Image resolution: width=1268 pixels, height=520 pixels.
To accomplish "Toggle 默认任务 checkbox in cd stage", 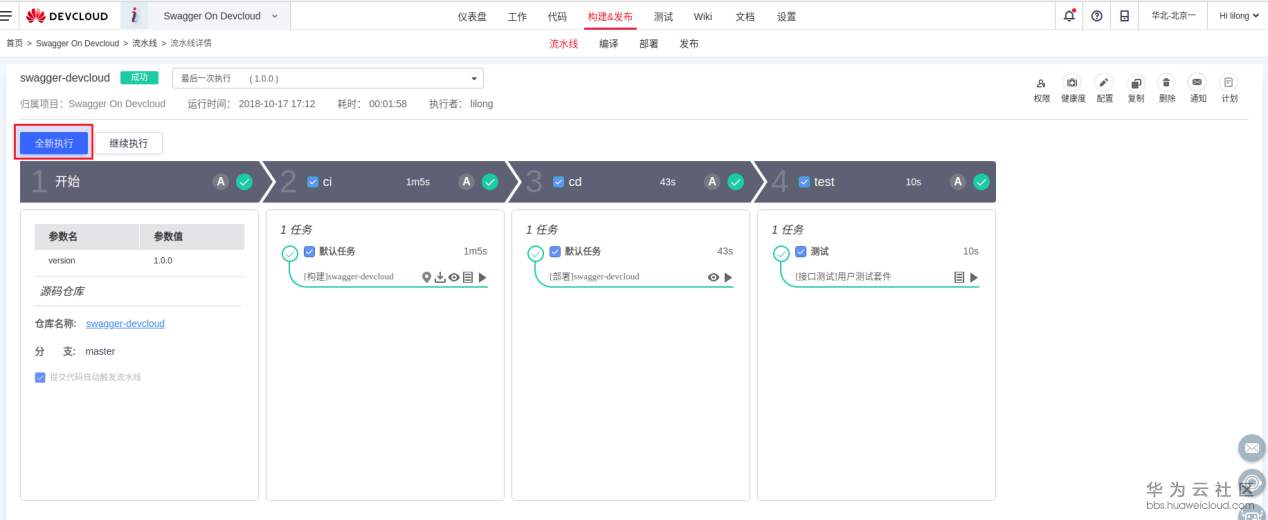I will (555, 251).
